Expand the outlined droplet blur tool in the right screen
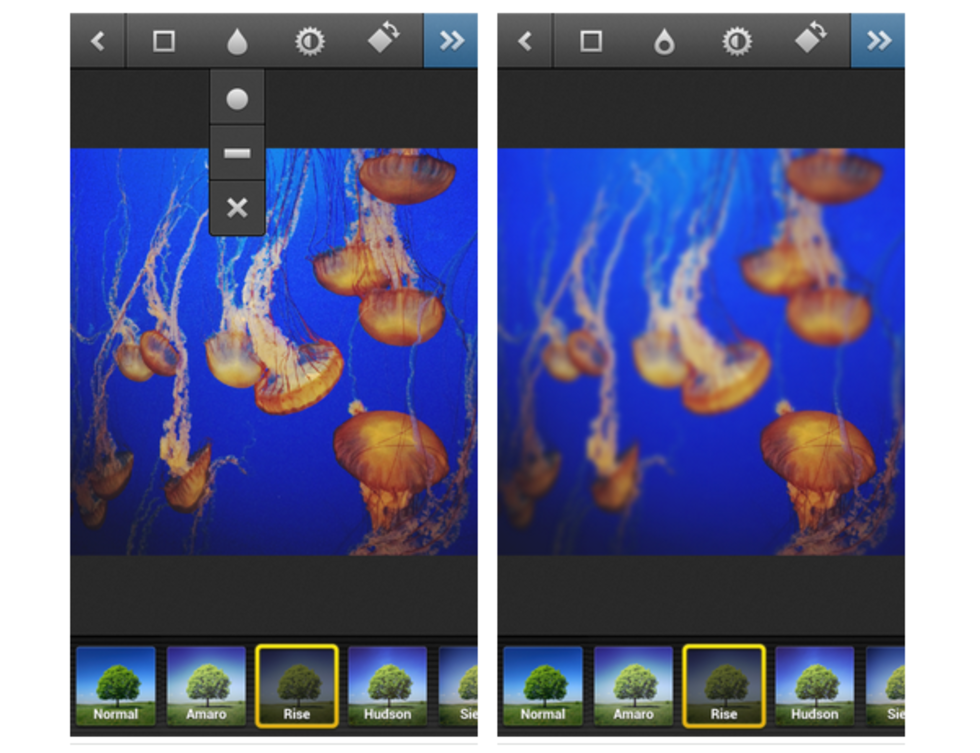This screenshot has width=980, height=753. click(x=664, y=41)
